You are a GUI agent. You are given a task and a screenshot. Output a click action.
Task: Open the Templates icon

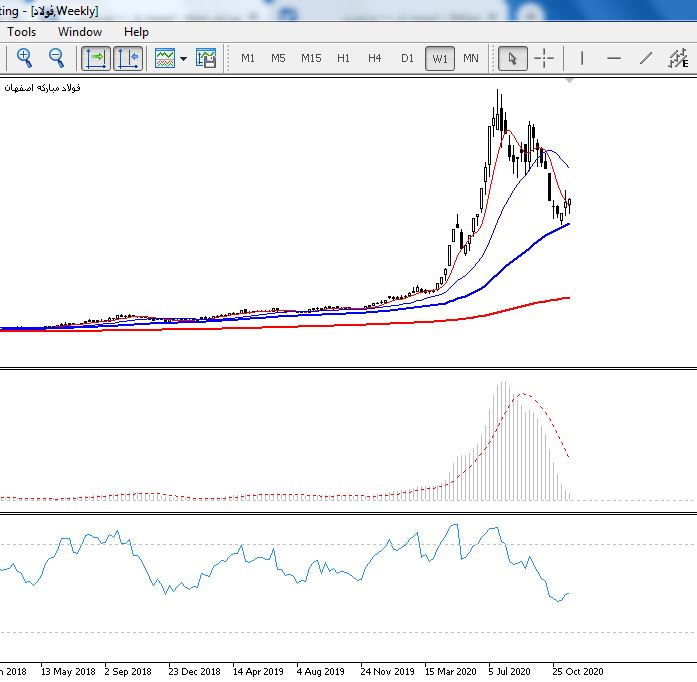[x=206, y=58]
